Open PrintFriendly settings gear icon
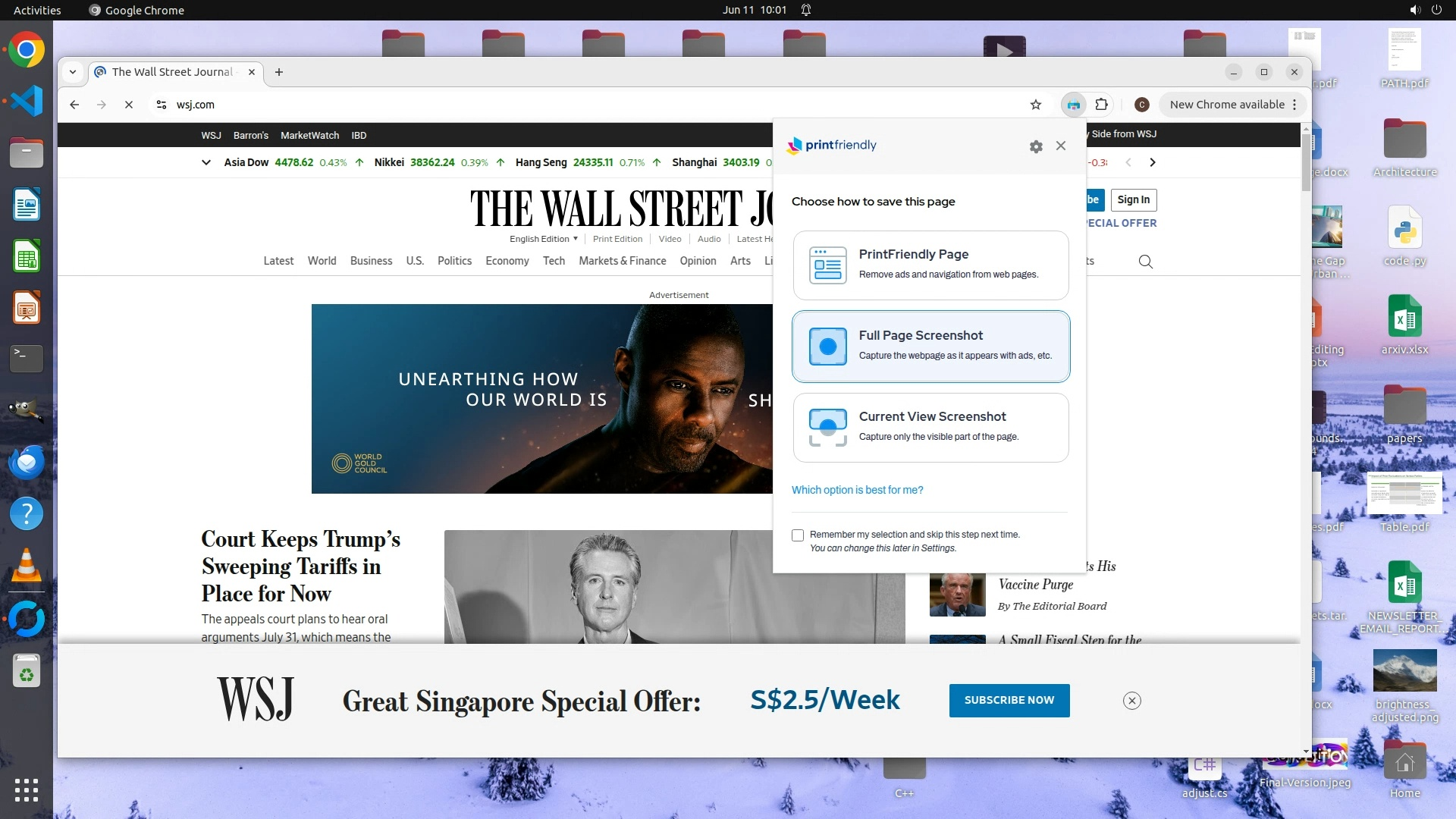Viewport: 1456px width, 819px height. coord(1036,146)
